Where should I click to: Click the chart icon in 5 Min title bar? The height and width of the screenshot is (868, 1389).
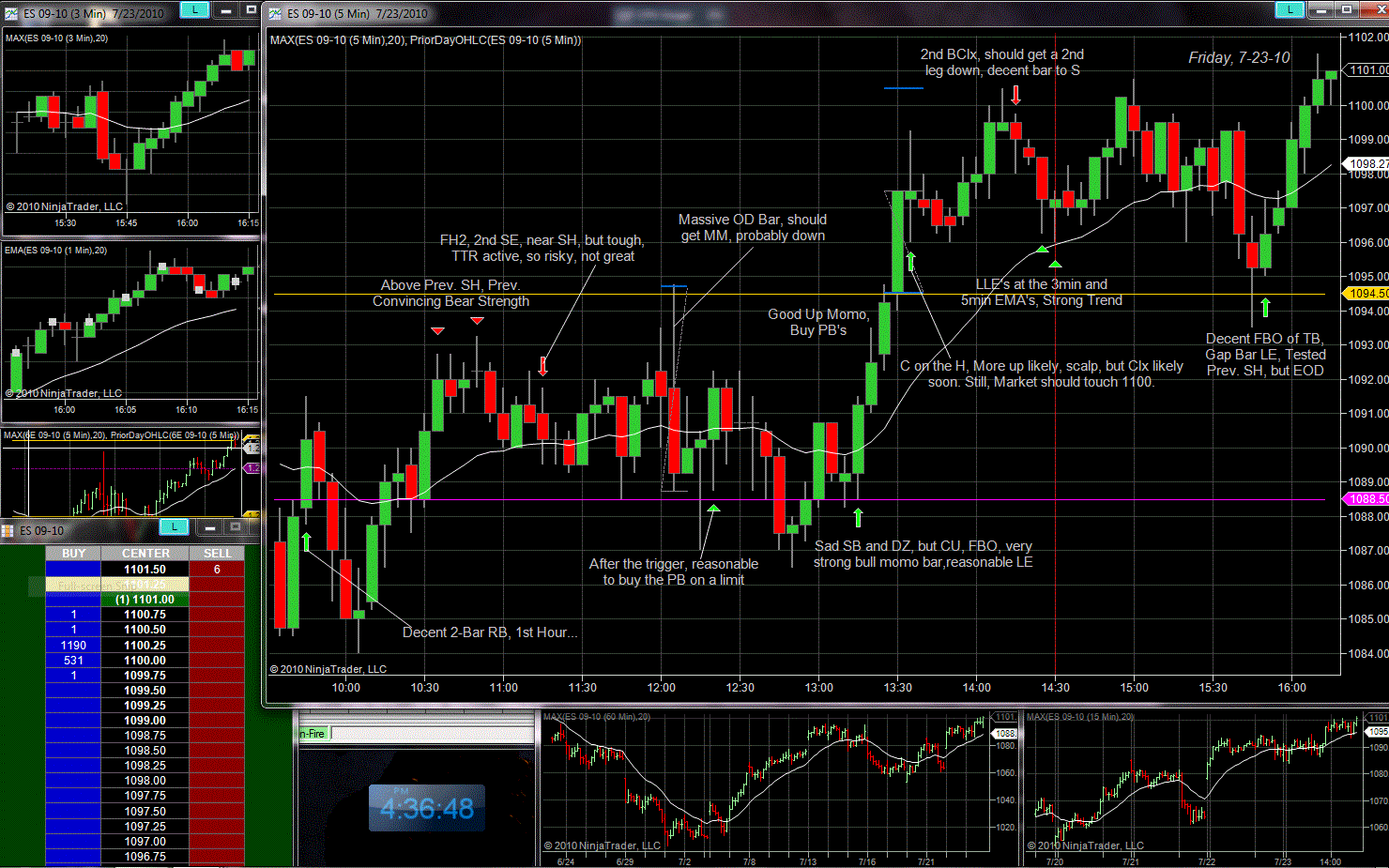point(275,13)
